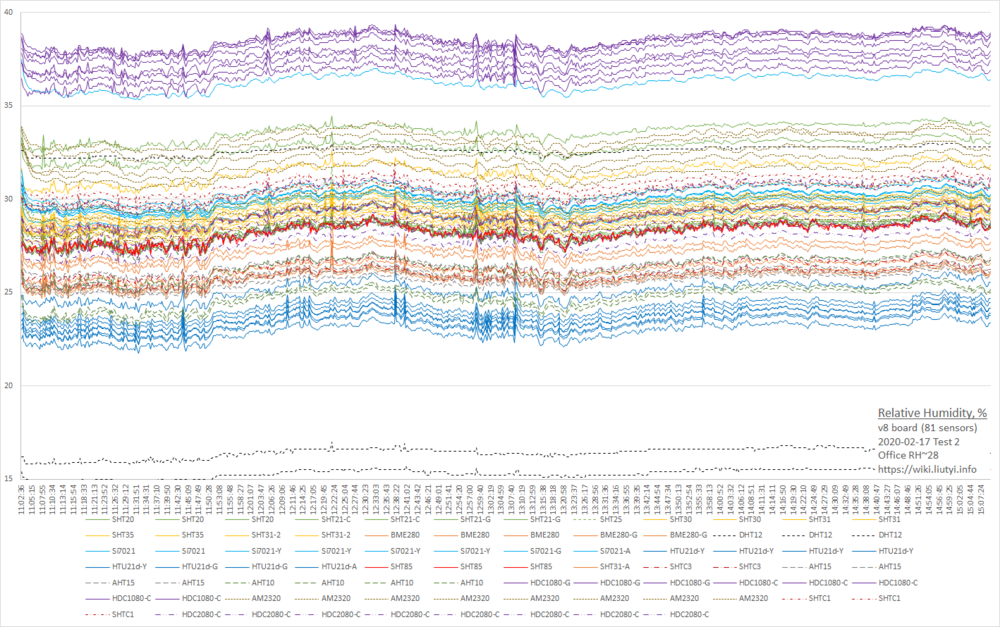Click x-axis time label 12:01:07
1000x627 pixels.
pyautogui.click(x=249, y=499)
